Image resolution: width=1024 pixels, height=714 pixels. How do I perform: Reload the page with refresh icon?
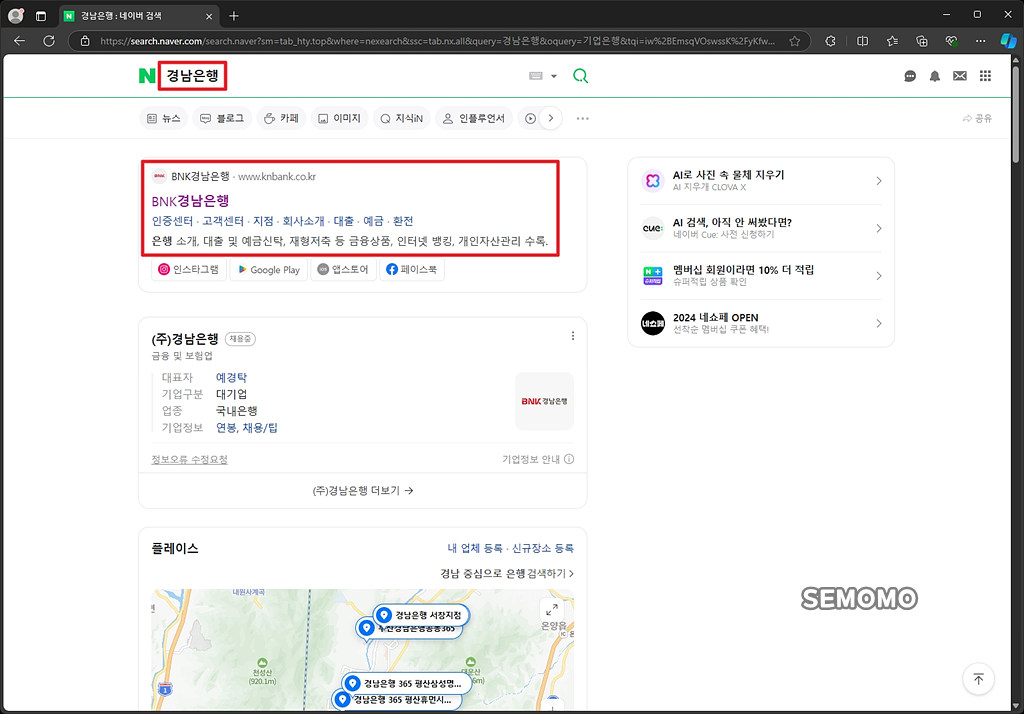pos(49,41)
